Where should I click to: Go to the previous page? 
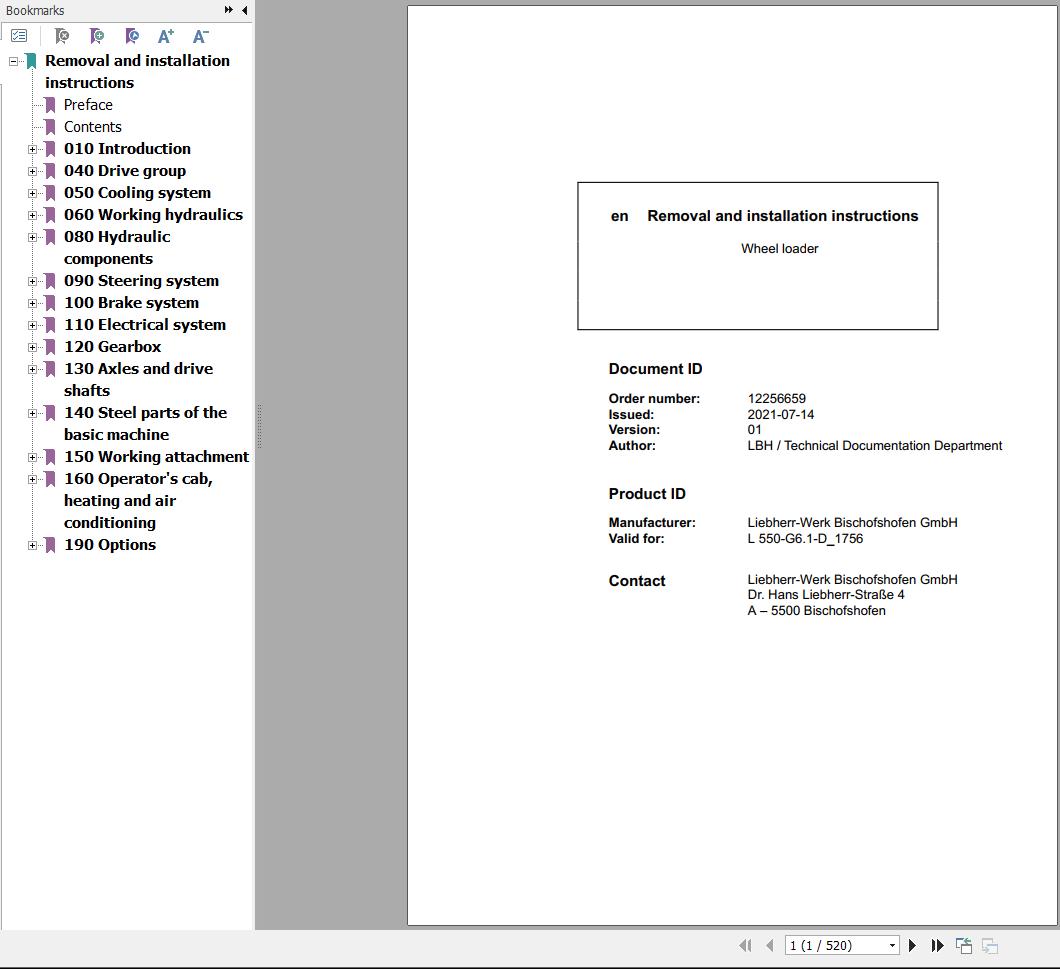[769, 945]
